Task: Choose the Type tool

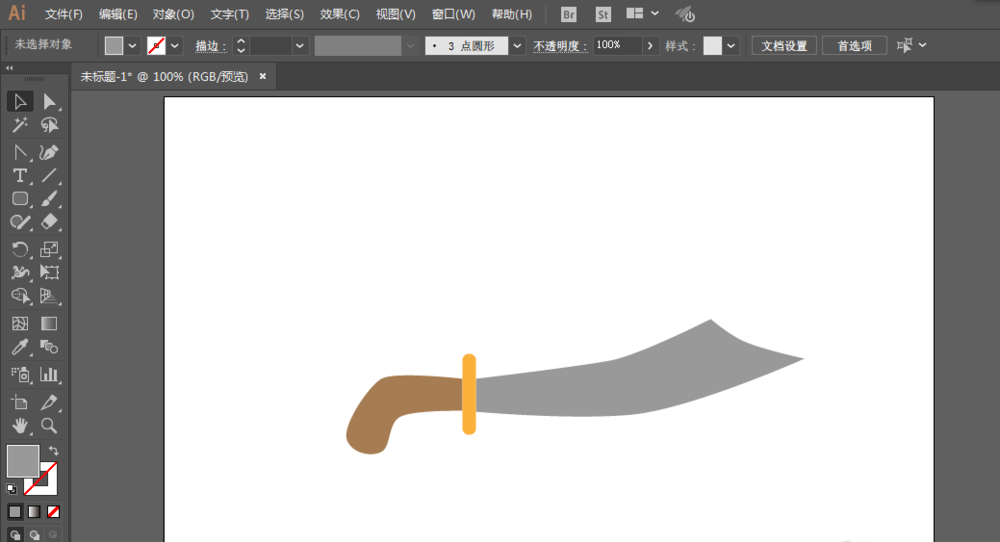Action: [x=19, y=175]
